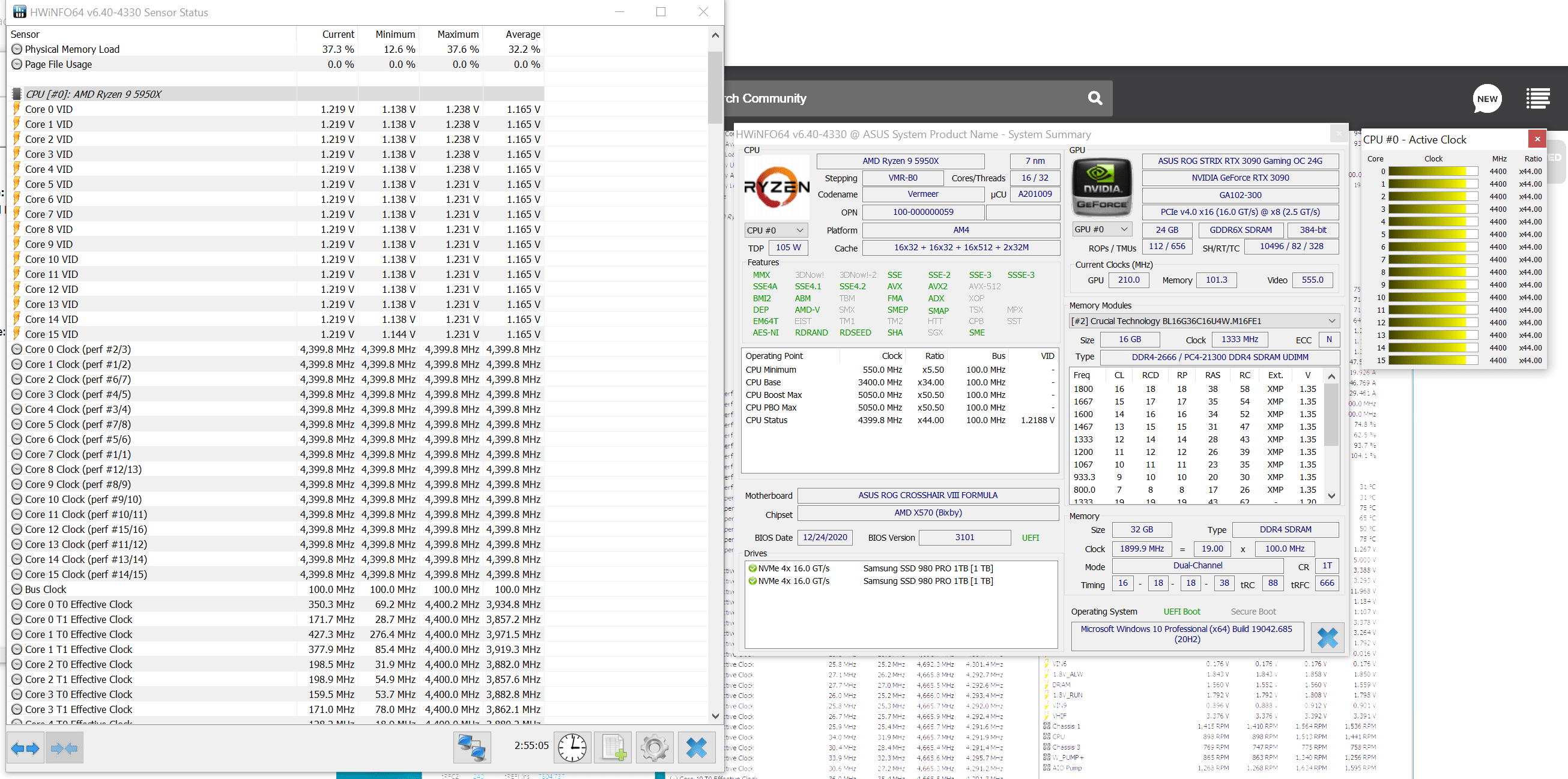The image size is (1568, 779).
Task: Maximize the HWiNFO64 Sensor Status window
Action: 661,11
